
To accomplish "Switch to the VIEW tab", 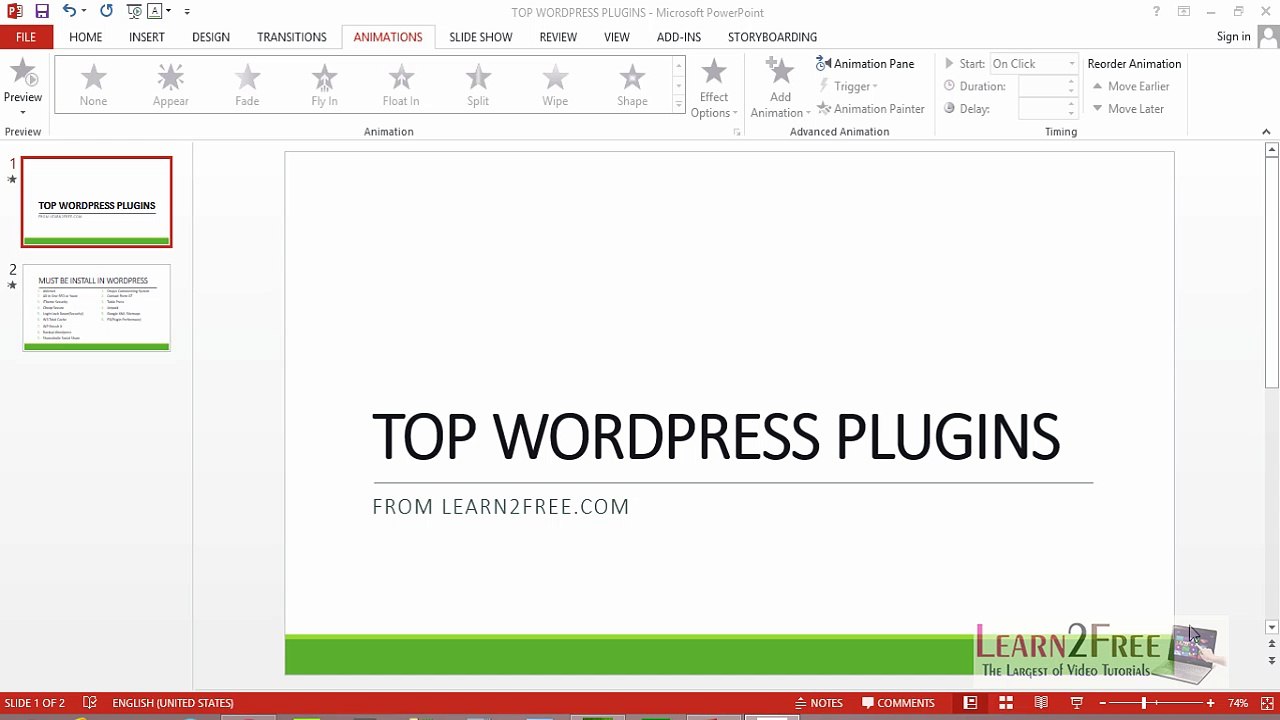I will (617, 37).
